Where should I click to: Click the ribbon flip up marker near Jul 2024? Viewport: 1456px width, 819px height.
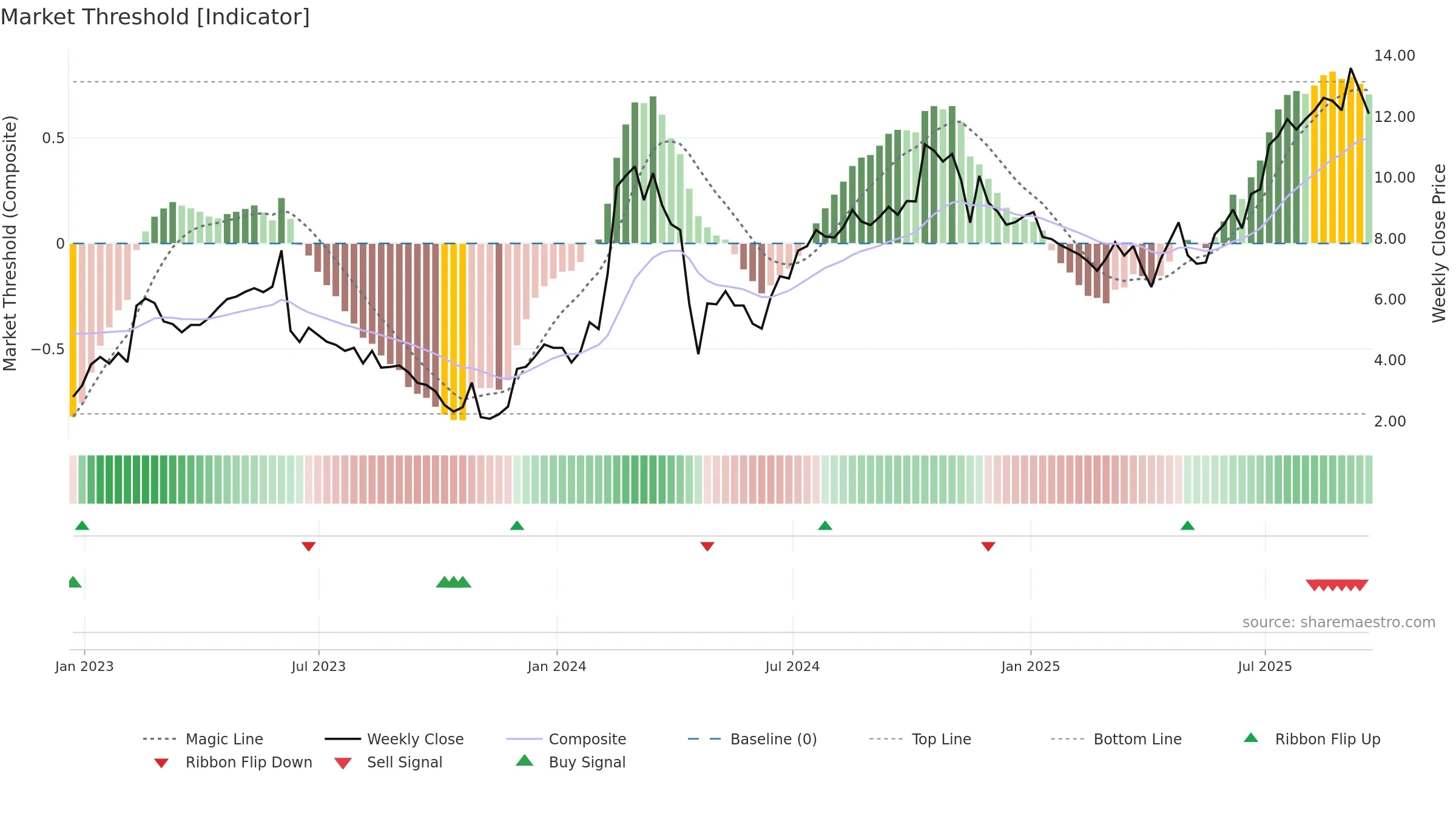point(825,525)
